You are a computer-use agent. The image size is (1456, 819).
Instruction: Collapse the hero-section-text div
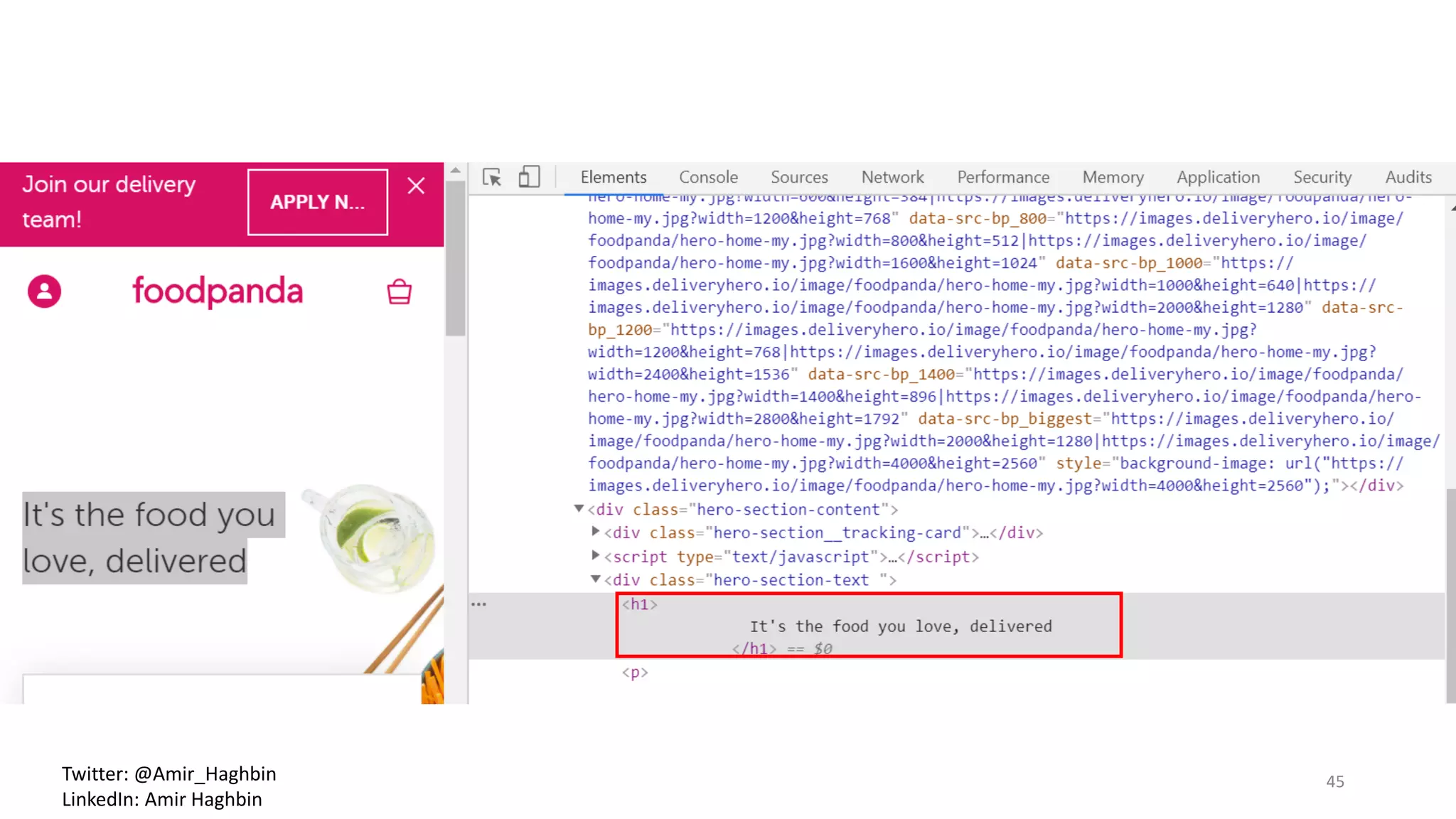tap(596, 579)
